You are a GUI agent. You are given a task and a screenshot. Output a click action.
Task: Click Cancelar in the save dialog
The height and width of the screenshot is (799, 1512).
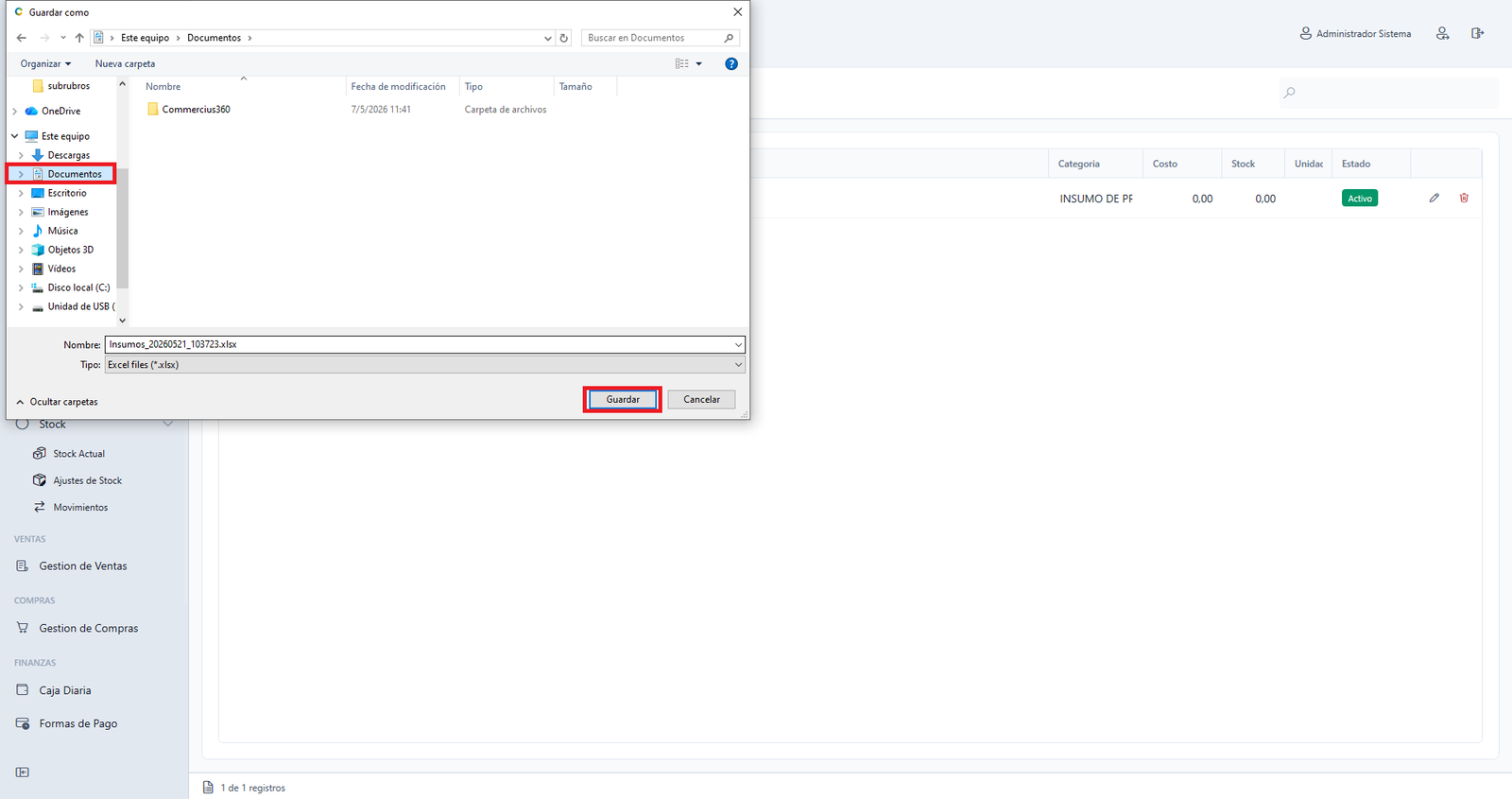coord(701,399)
